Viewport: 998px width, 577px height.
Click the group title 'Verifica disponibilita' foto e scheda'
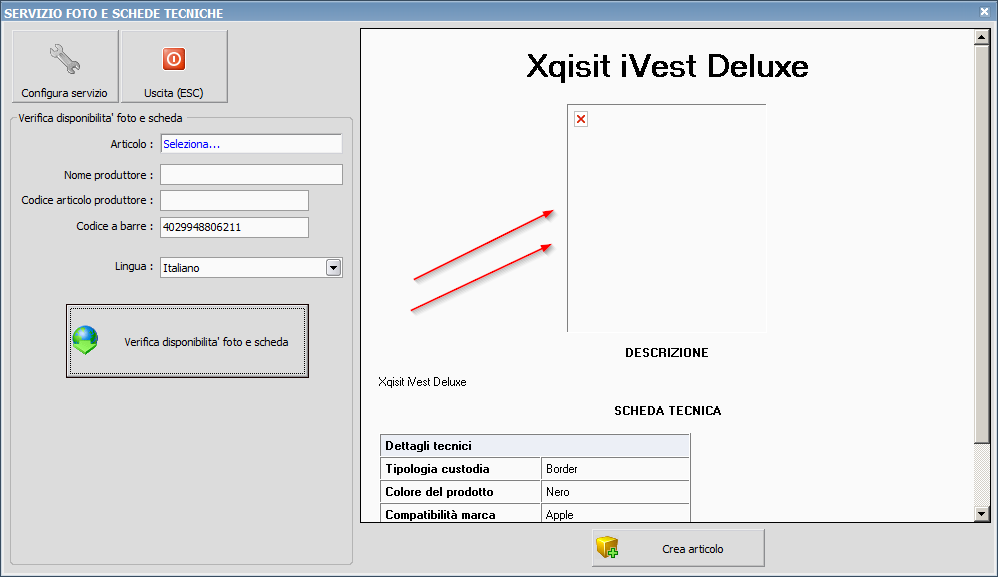(x=101, y=118)
